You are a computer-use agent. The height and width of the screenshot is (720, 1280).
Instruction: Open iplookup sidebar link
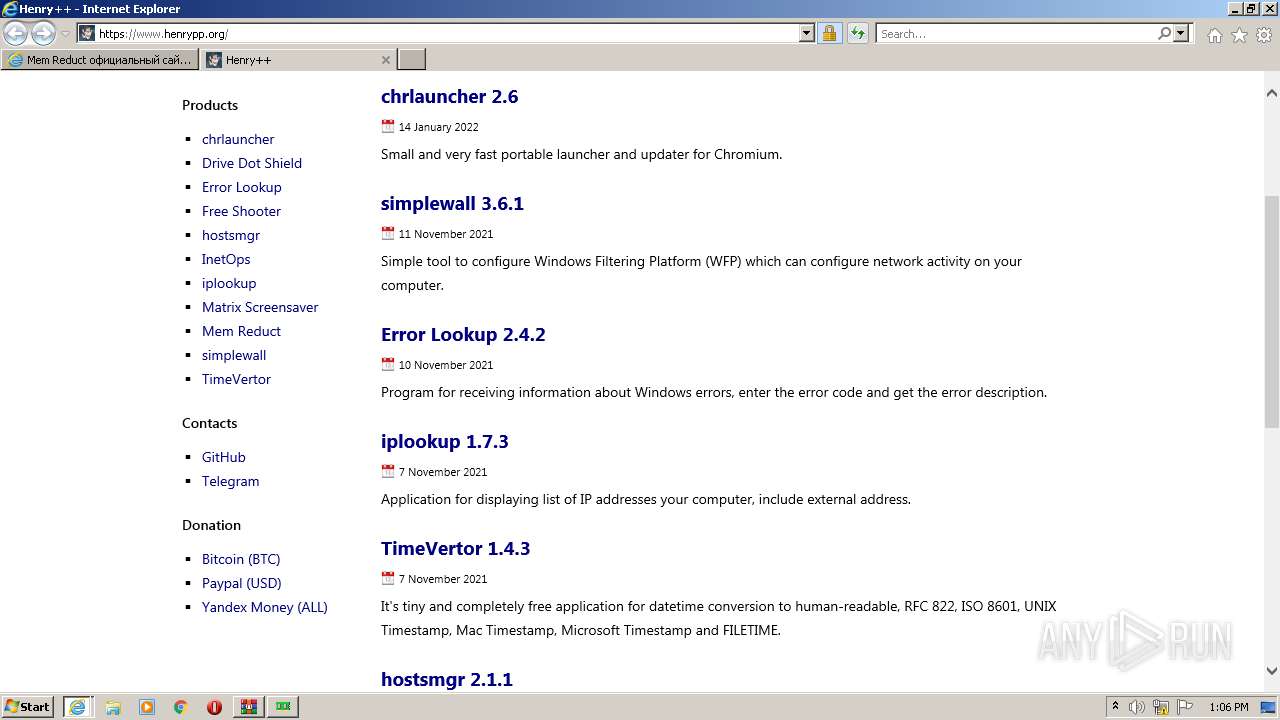tap(229, 283)
